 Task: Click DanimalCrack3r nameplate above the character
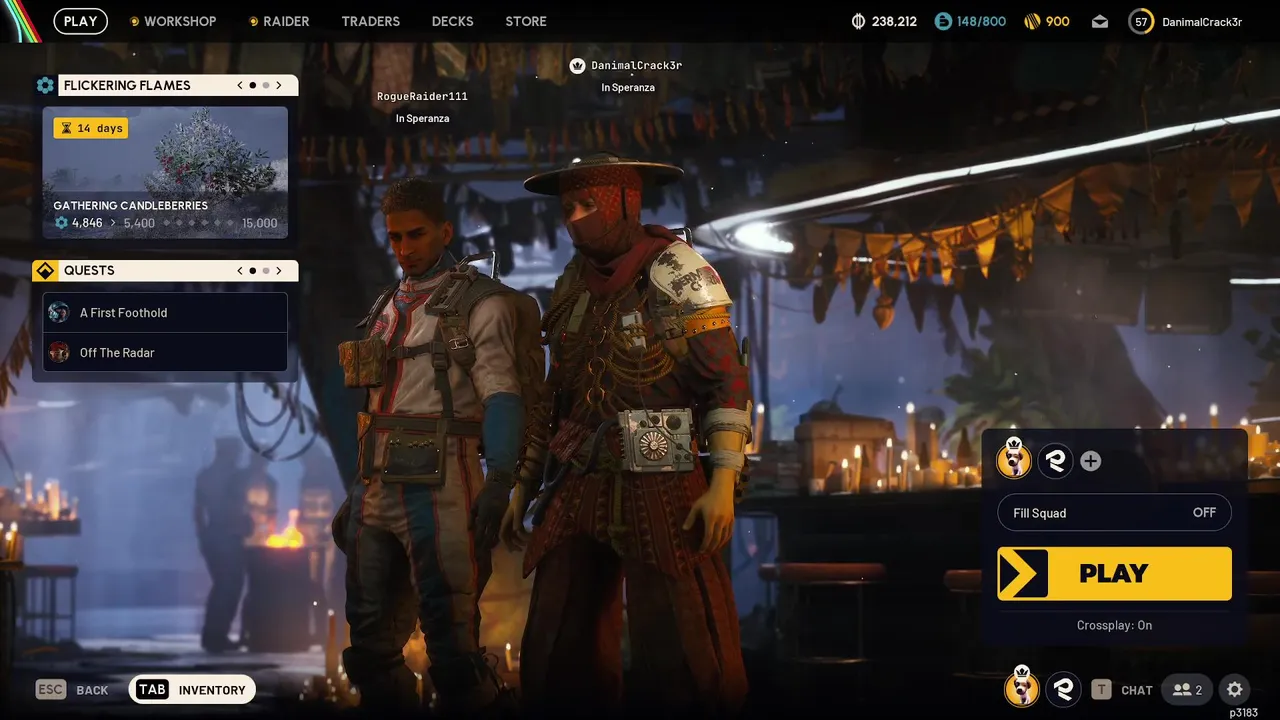[x=636, y=66]
